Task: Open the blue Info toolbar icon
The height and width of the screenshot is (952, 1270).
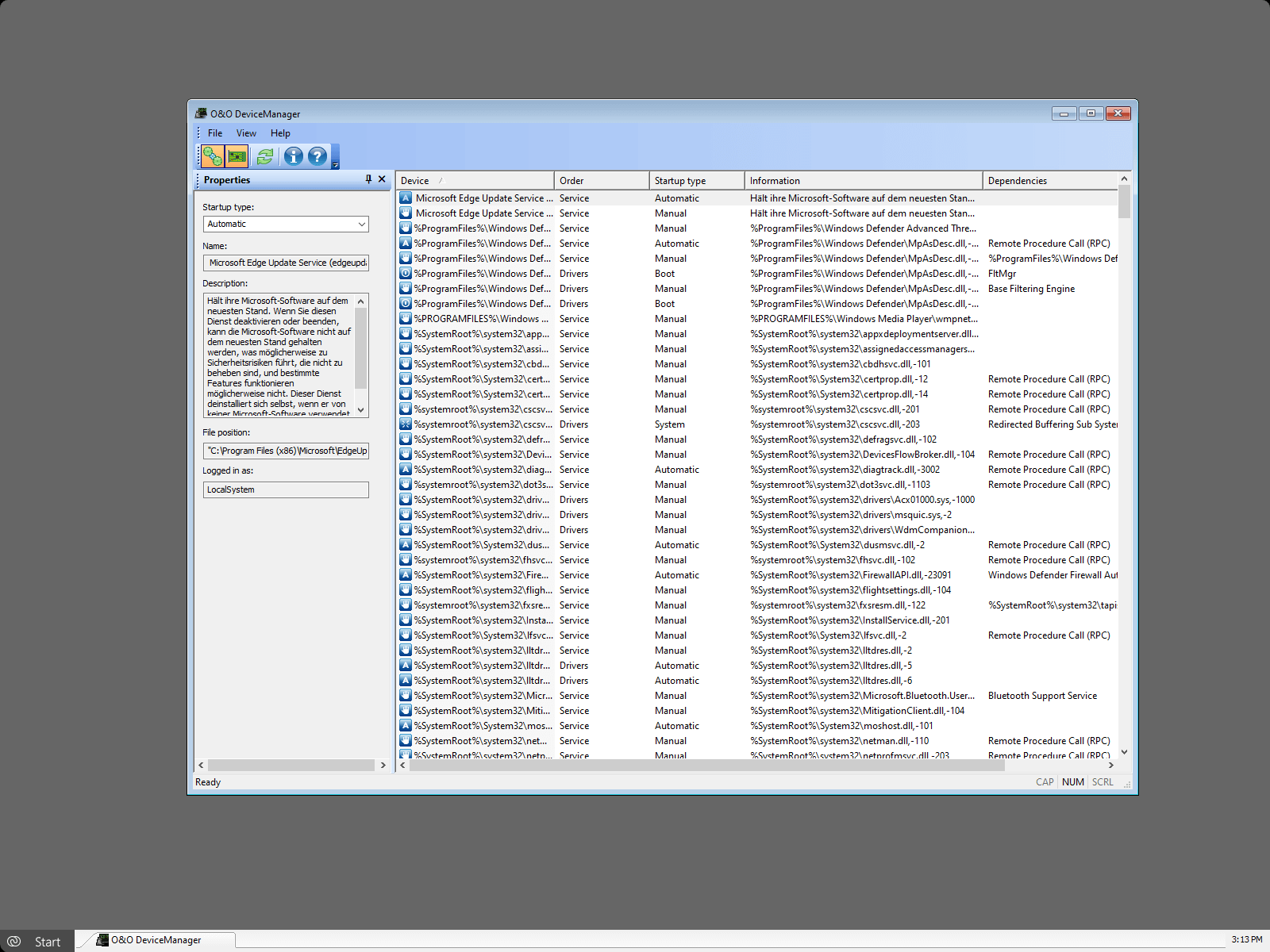Action: click(x=294, y=156)
